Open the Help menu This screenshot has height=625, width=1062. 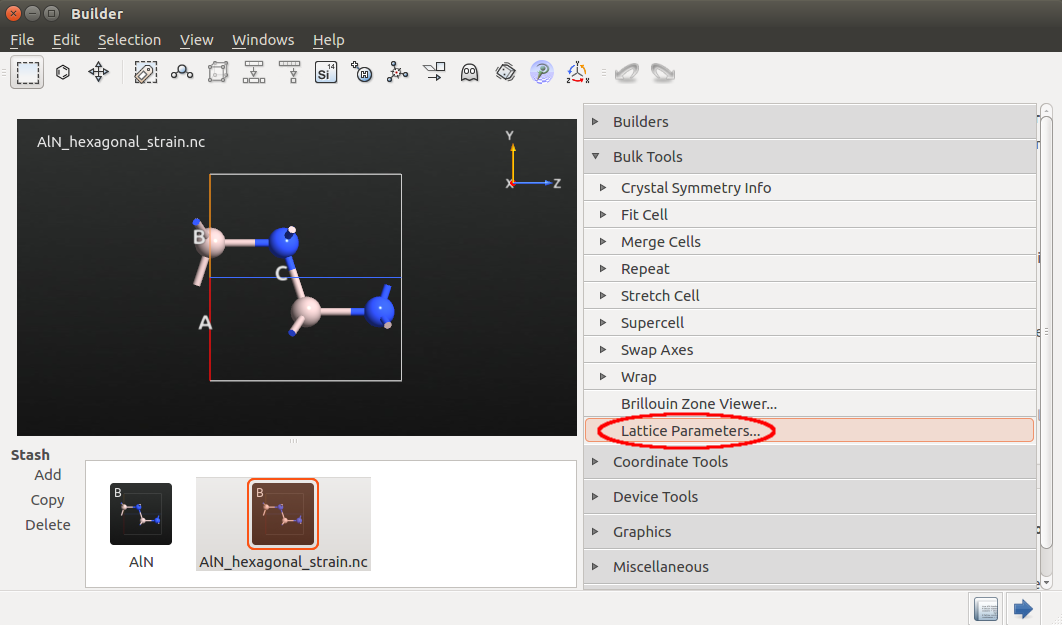click(x=328, y=40)
